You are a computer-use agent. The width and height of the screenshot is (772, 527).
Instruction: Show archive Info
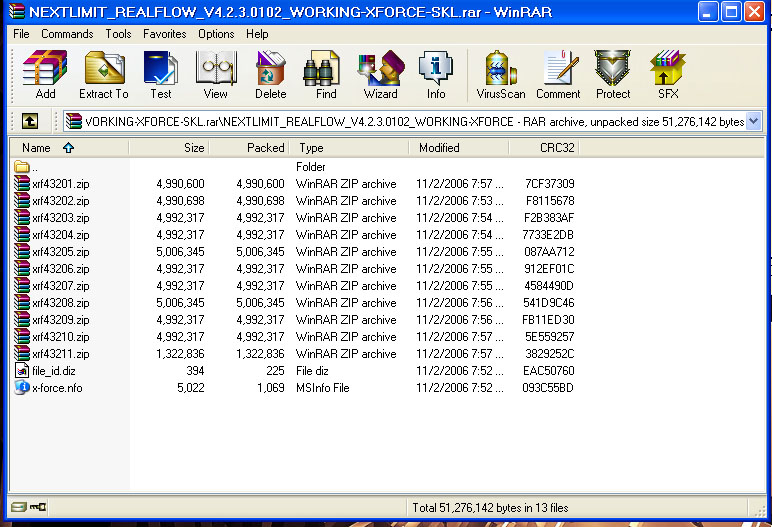point(436,74)
